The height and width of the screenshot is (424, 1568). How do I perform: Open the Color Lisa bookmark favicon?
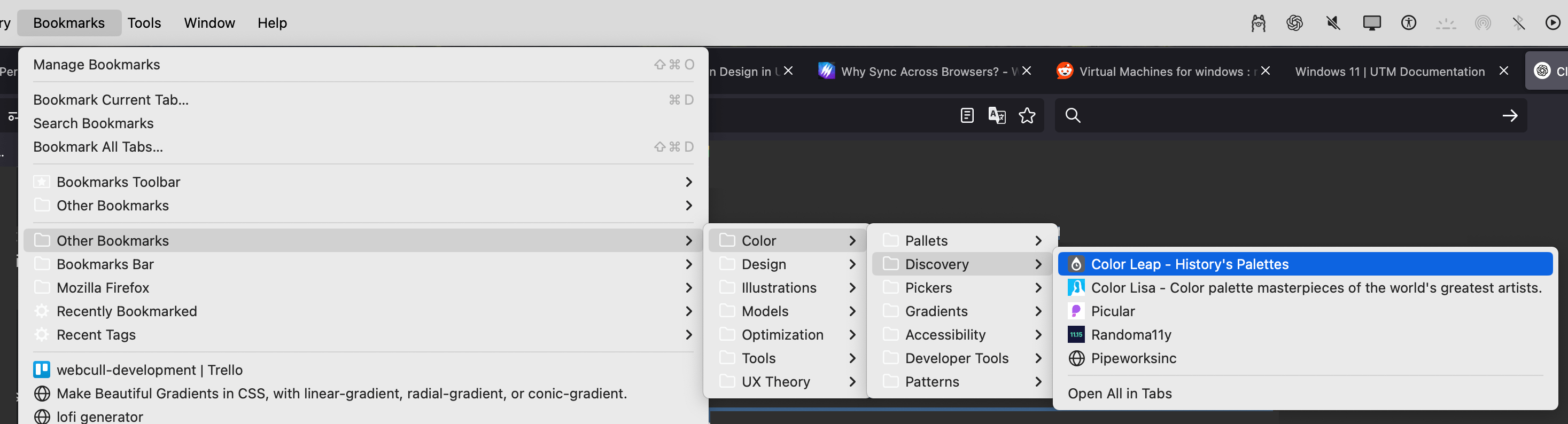[x=1076, y=288]
